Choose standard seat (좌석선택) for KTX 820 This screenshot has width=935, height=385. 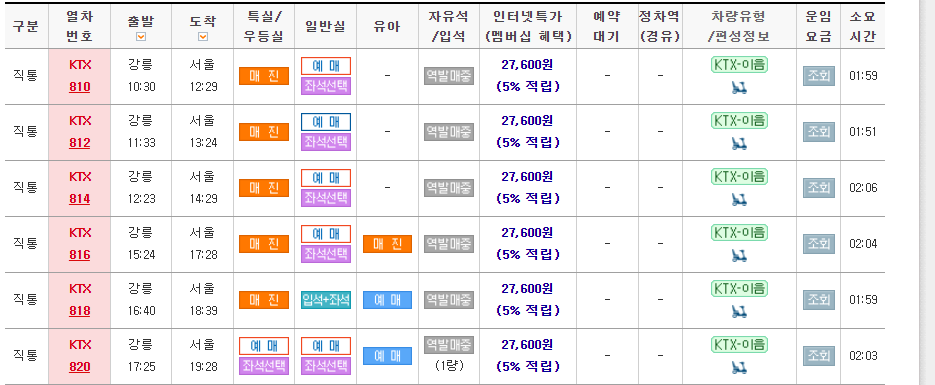coord(326,366)
